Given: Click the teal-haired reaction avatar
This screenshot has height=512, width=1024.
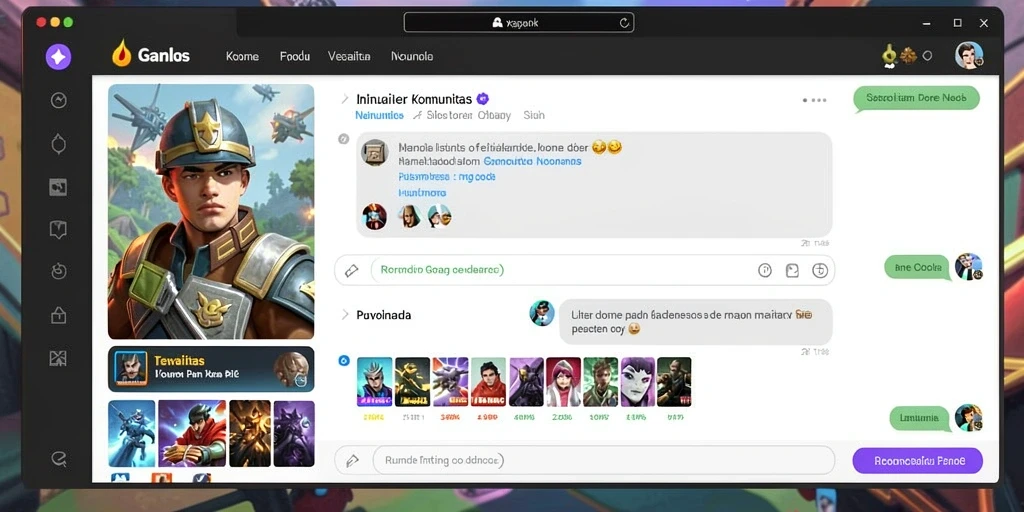Looking at the screenshot, I should [x=440, y=216].
